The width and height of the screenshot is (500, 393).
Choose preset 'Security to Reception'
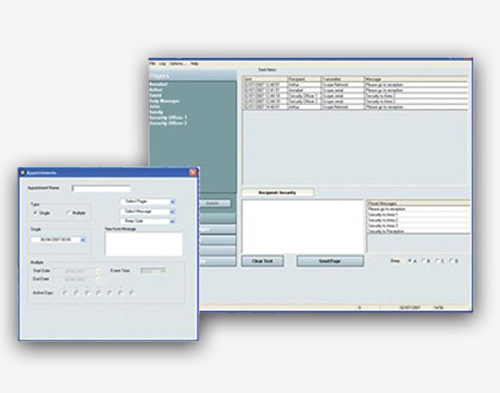tap(419, 231)
